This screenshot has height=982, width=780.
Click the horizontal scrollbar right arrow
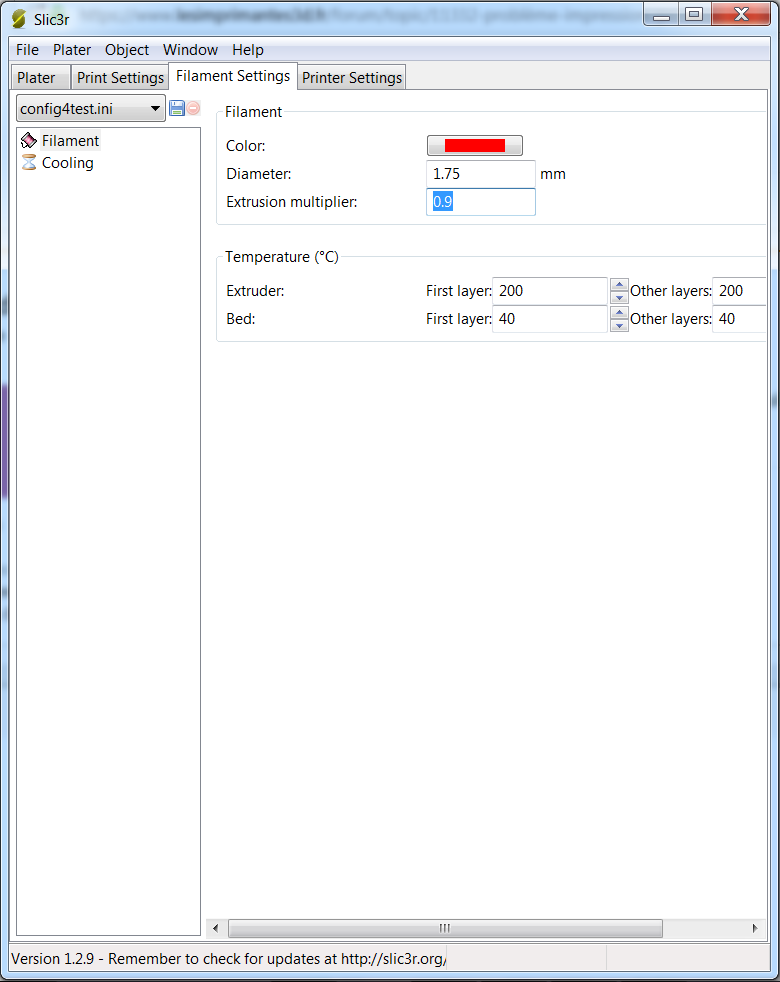point(755,928)
